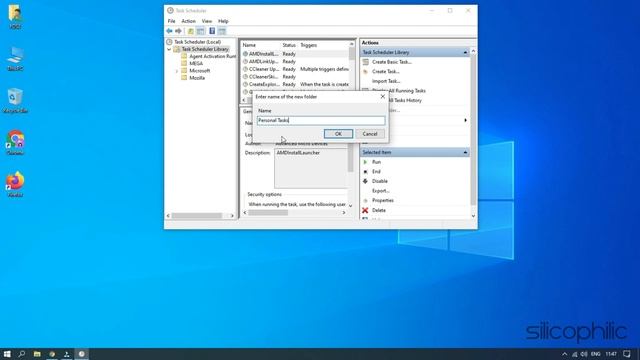This screenshot has width=640, height=360.
Task: Click the up-one-level folder toolbar icon
Action: pyautogui.click(x=191, y=31)
